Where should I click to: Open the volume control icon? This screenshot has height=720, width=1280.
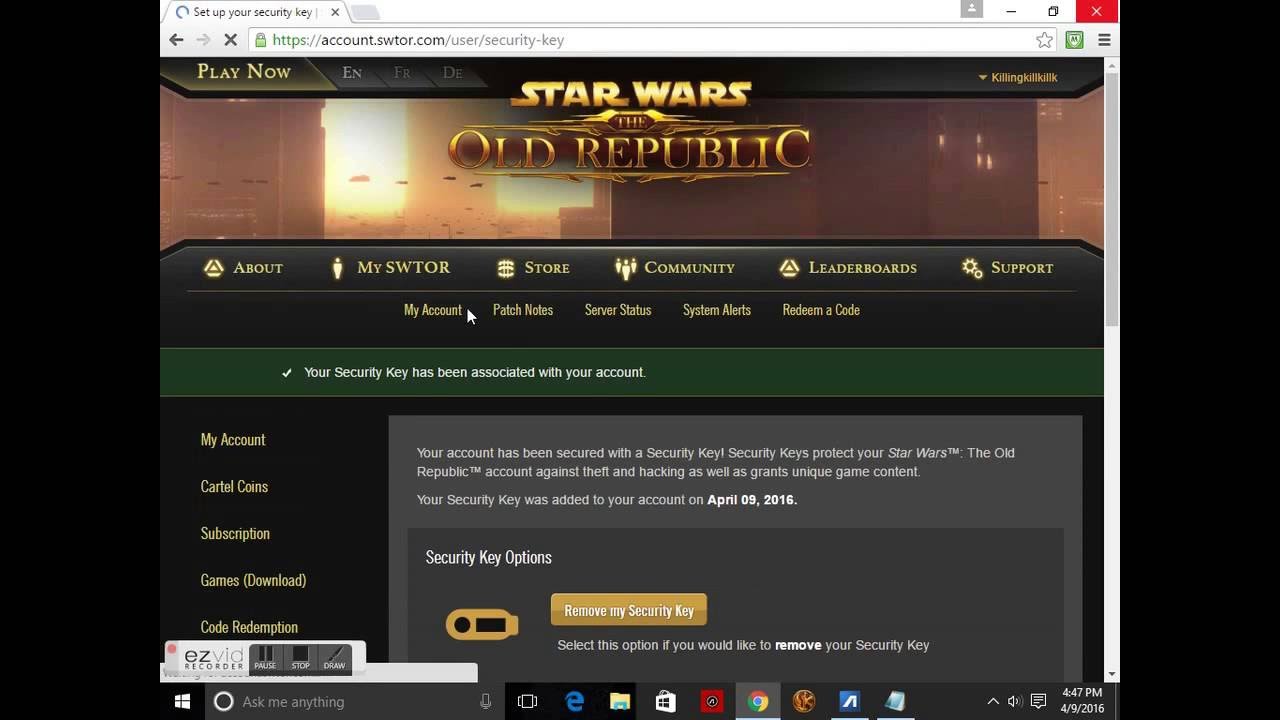[x=1015, y=702]
